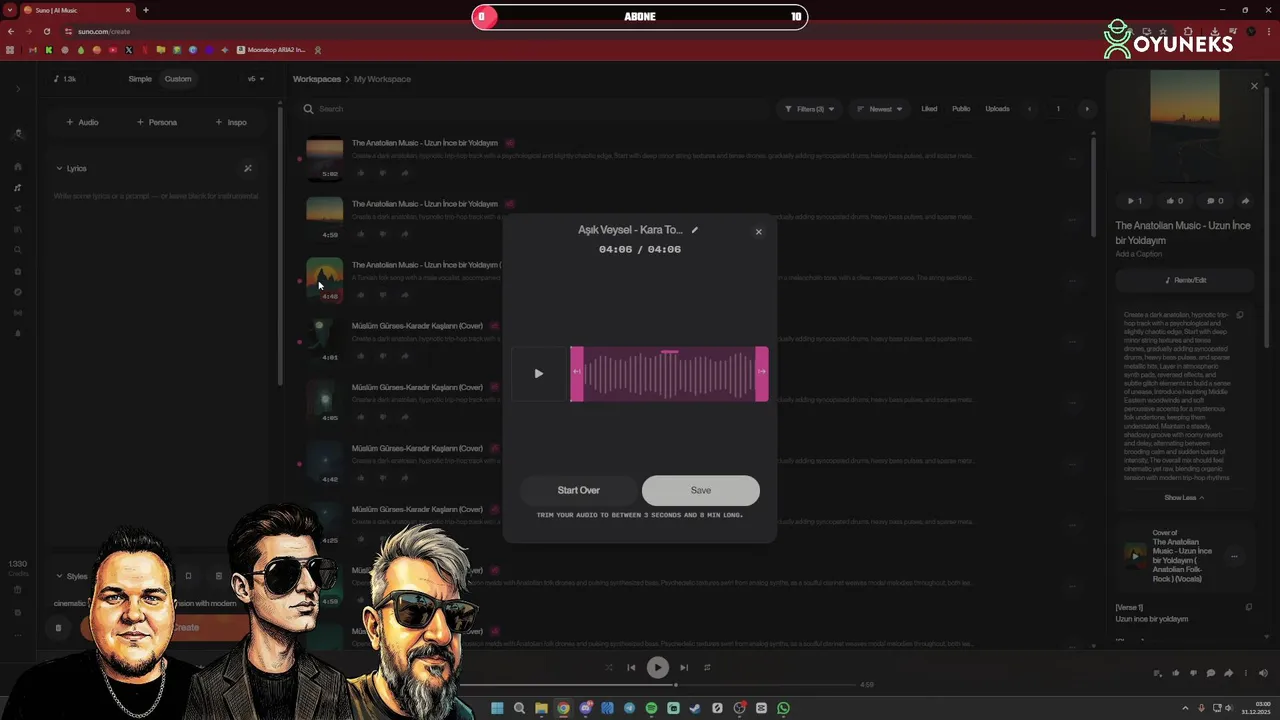Skip to next track in player
This screenshot has height=720, width=1280.
[684, 668]
